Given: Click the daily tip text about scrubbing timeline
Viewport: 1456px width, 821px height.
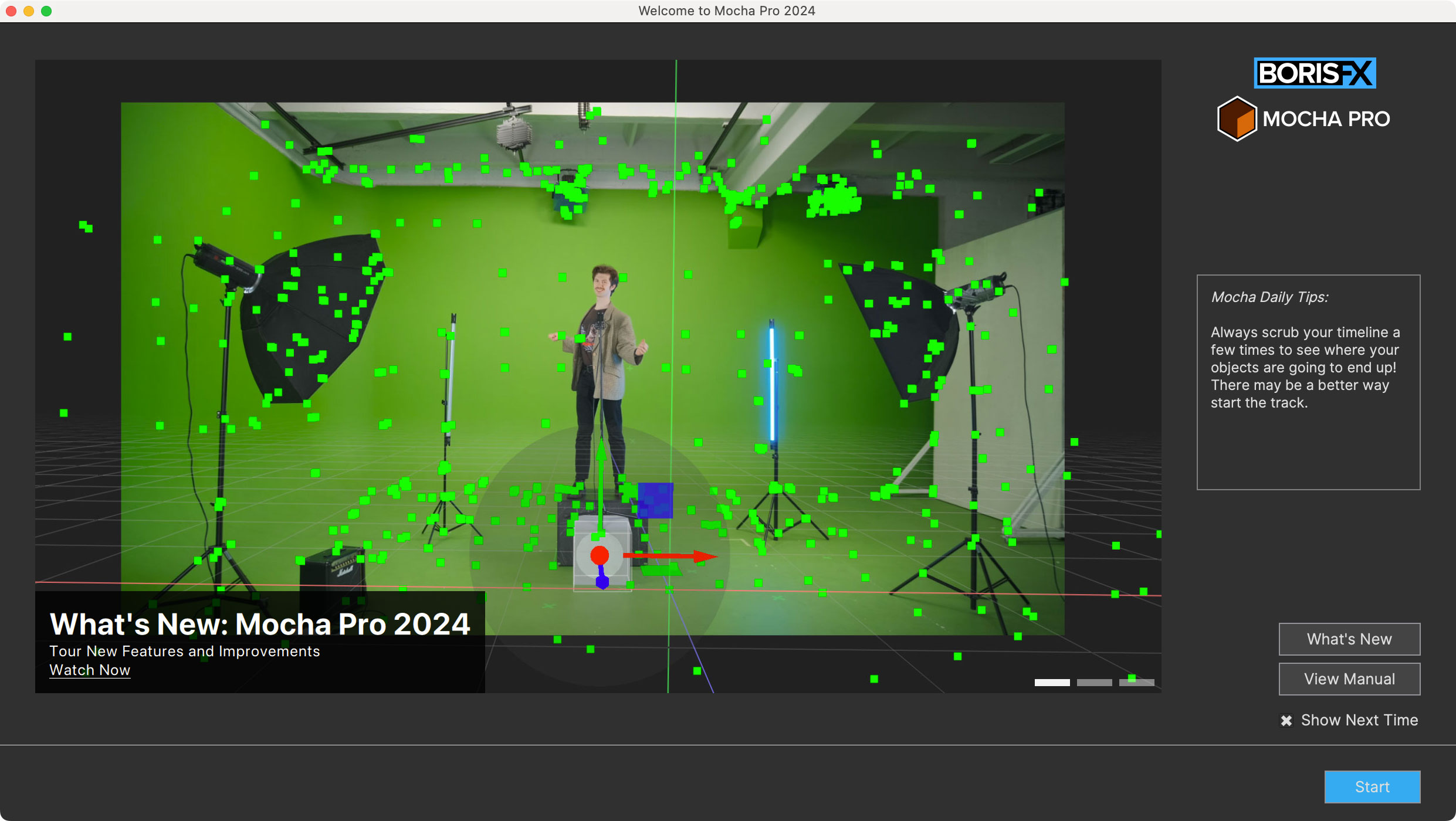Looking at the screenshot, I should coord(1305,367).
